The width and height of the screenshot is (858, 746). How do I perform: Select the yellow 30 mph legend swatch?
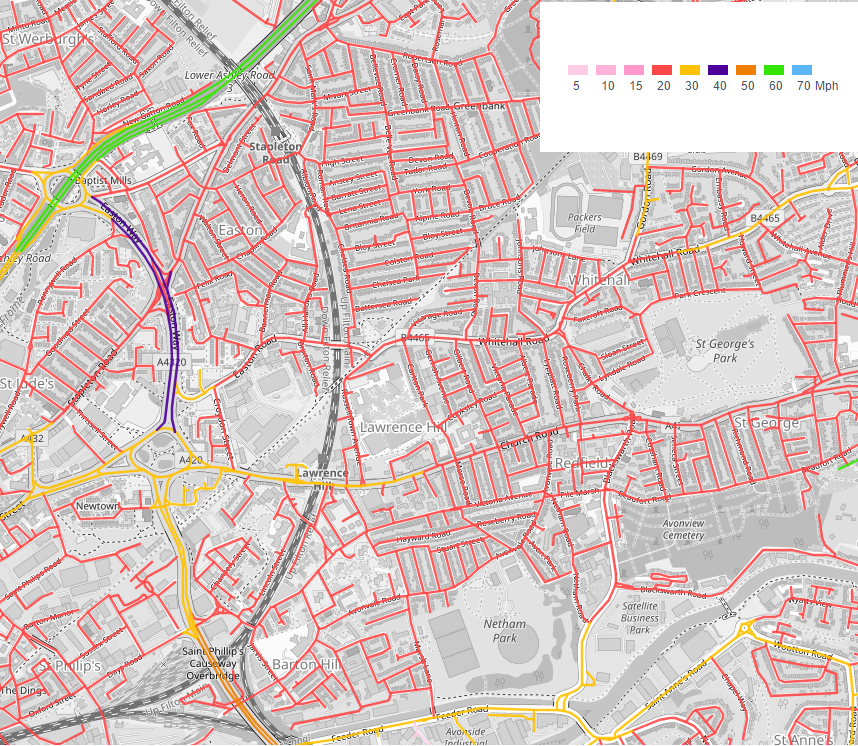point(689,70)
